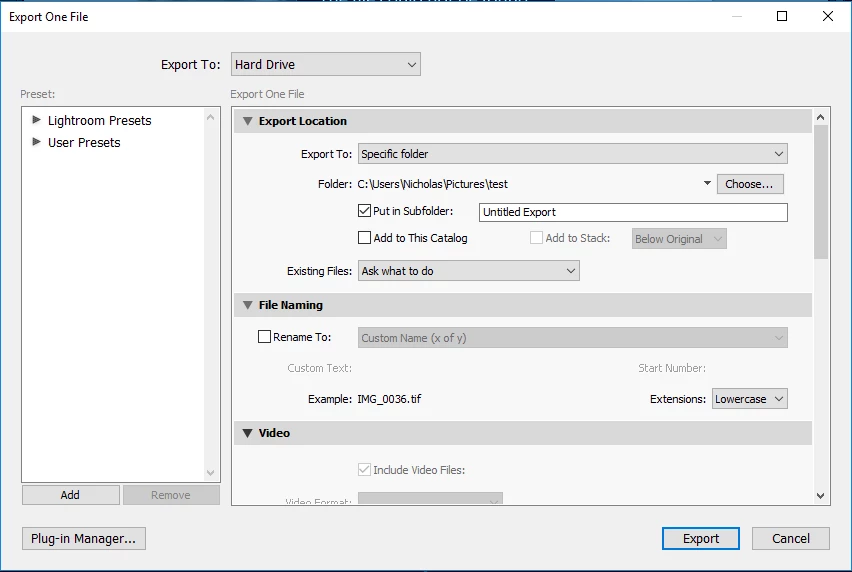Viewport: 852px width, 572px height.
Task: Close the Export One File dialog
Action: [x=828, y=16]
